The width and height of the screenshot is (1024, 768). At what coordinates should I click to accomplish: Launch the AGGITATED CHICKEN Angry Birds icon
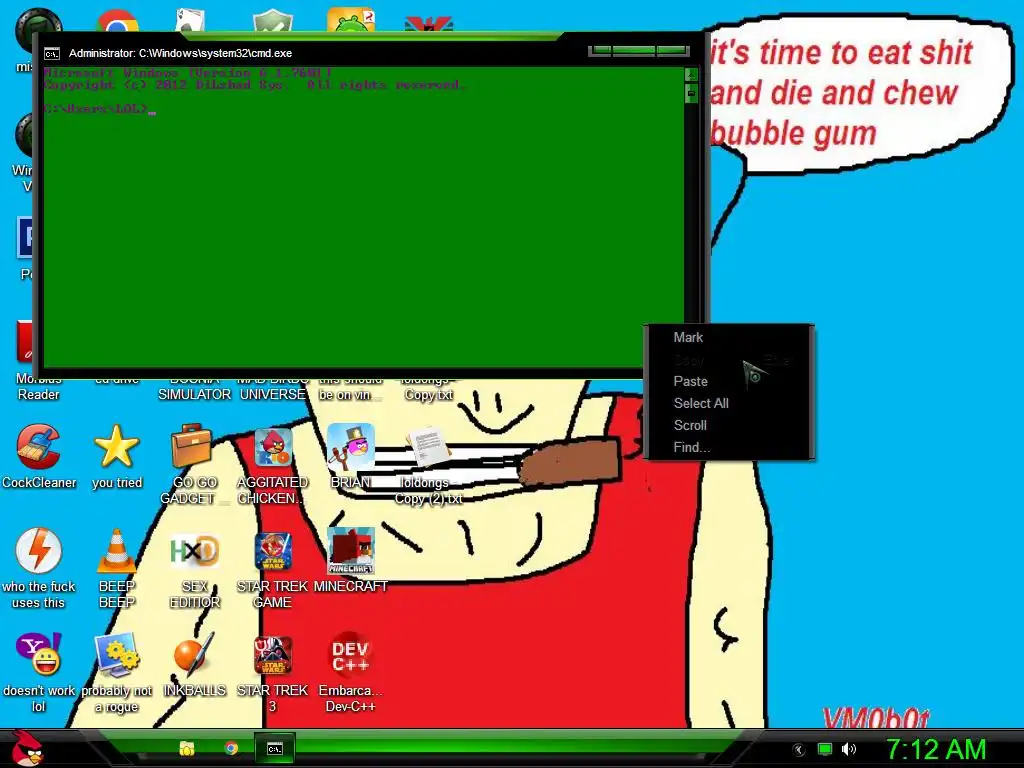(272, 447)
